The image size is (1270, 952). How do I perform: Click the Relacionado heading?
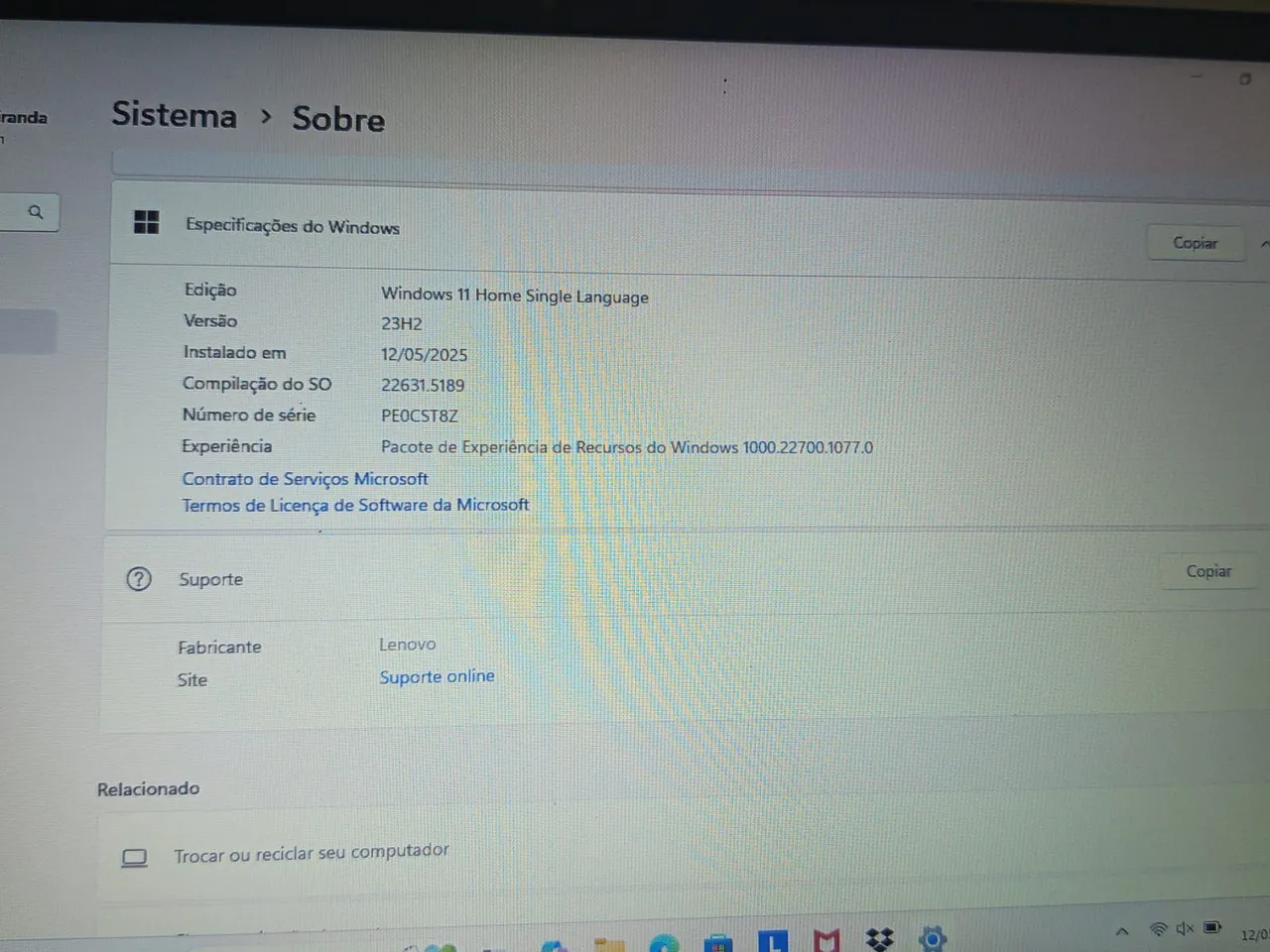click(148, 788)
